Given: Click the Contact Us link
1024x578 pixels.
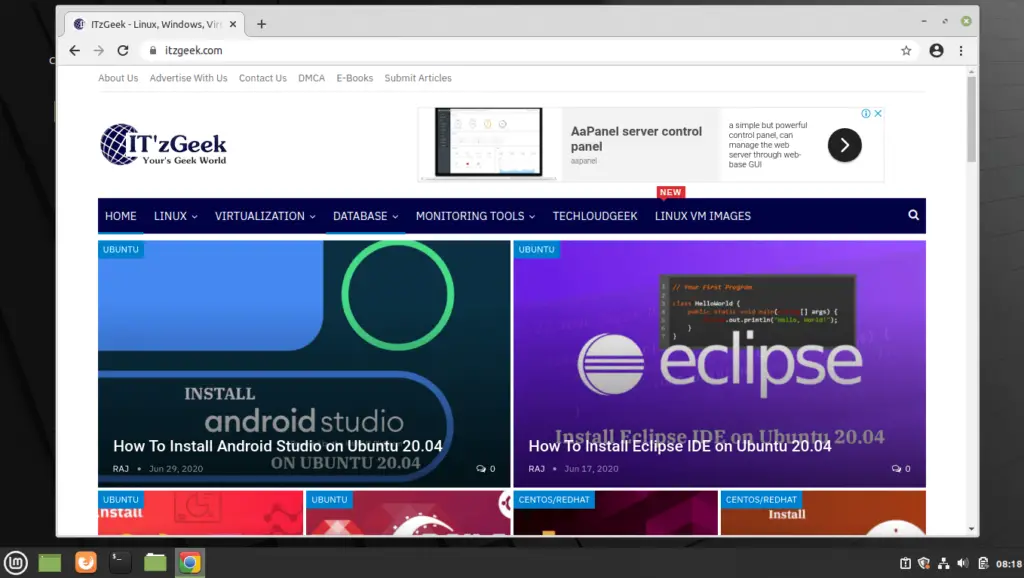Looking at the screenshot, I should pos(263,78).
